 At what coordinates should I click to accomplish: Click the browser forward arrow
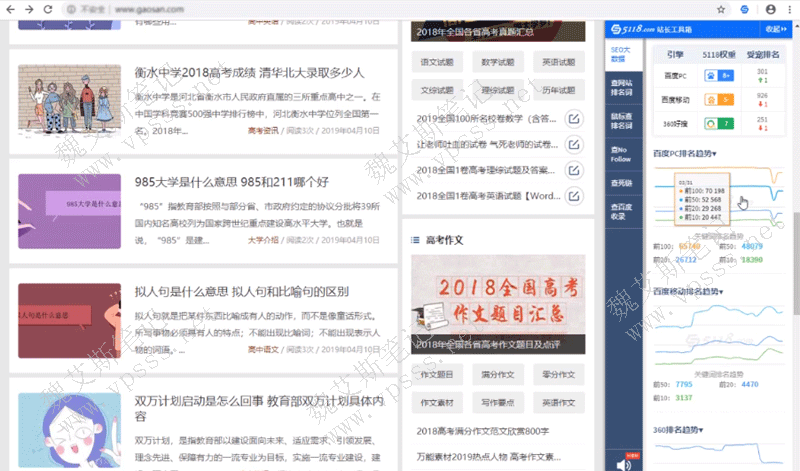coord(29,9)
